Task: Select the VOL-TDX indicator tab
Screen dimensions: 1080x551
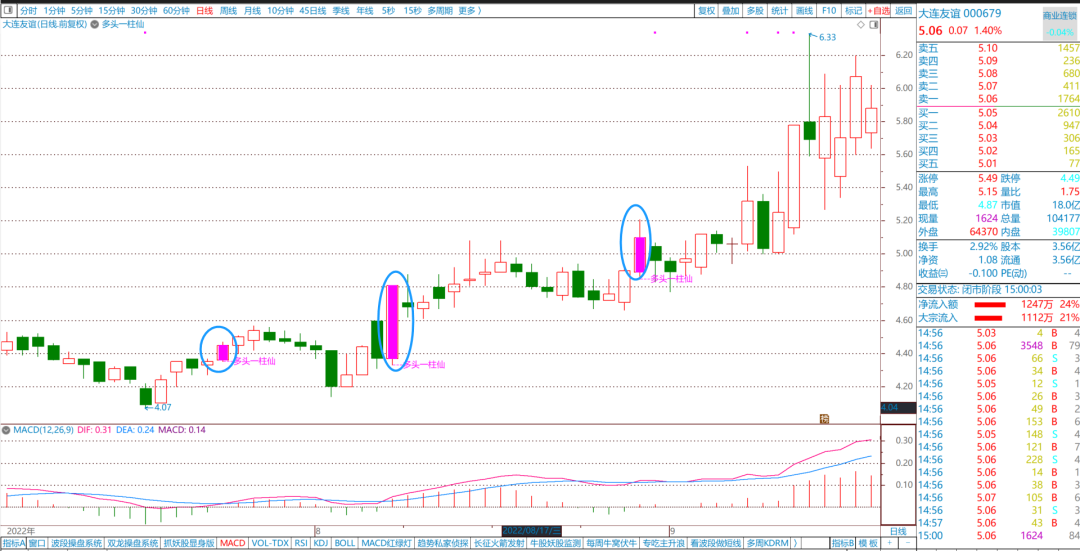Action: pos(269,543)
